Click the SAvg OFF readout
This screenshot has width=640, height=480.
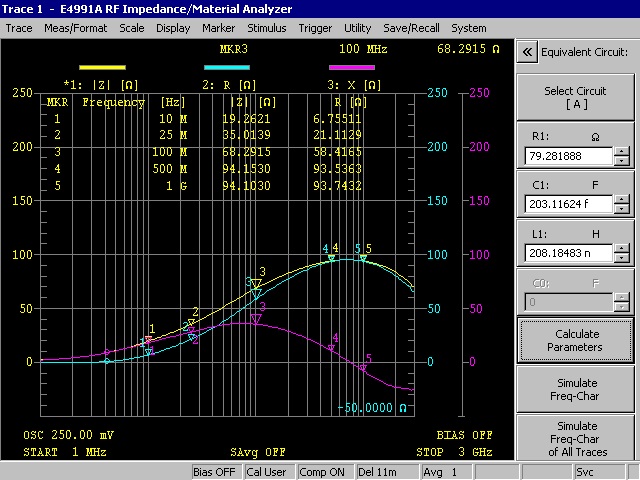(x=258, y=452)
